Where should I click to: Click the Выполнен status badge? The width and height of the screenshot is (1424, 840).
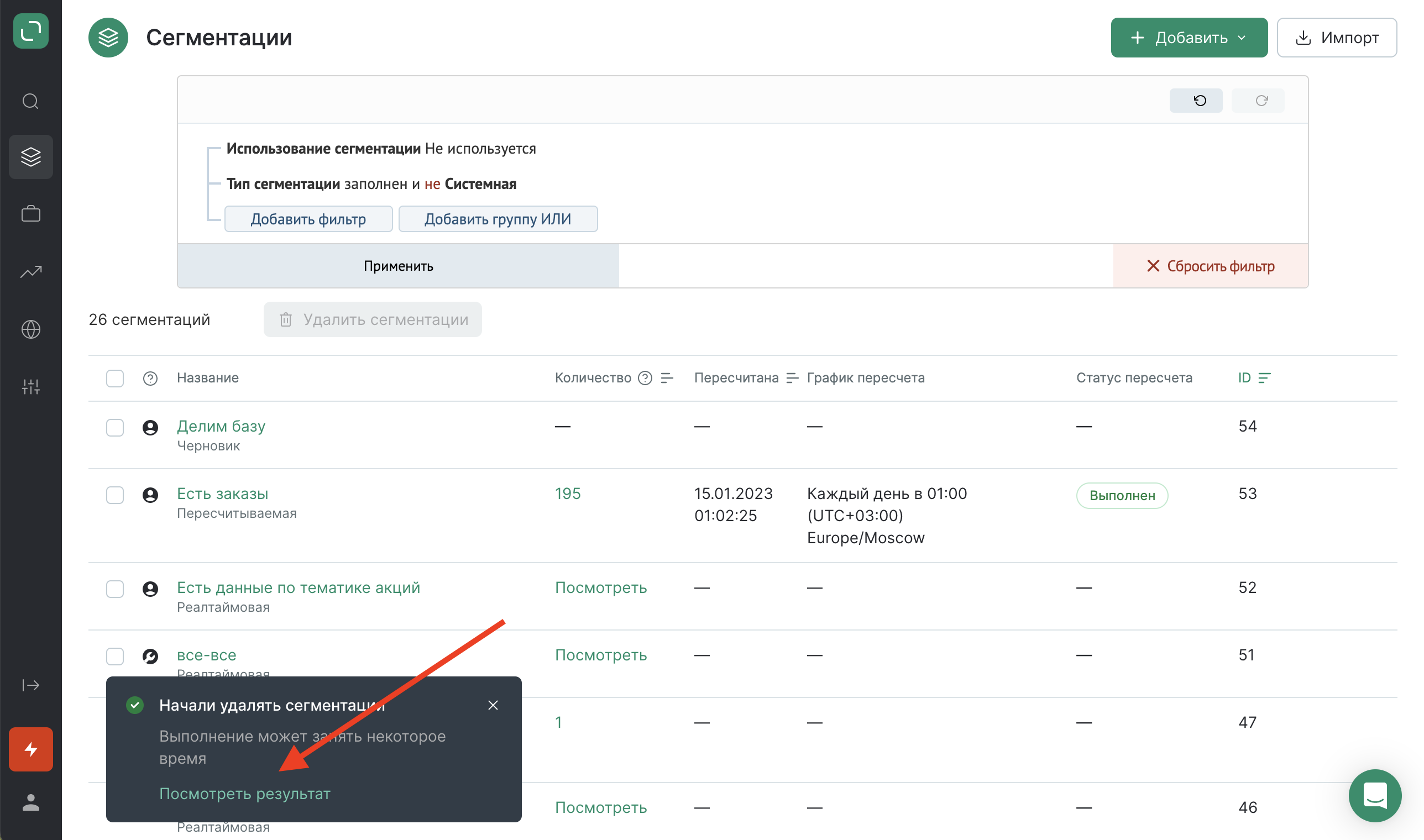(x=1122, y=495)
